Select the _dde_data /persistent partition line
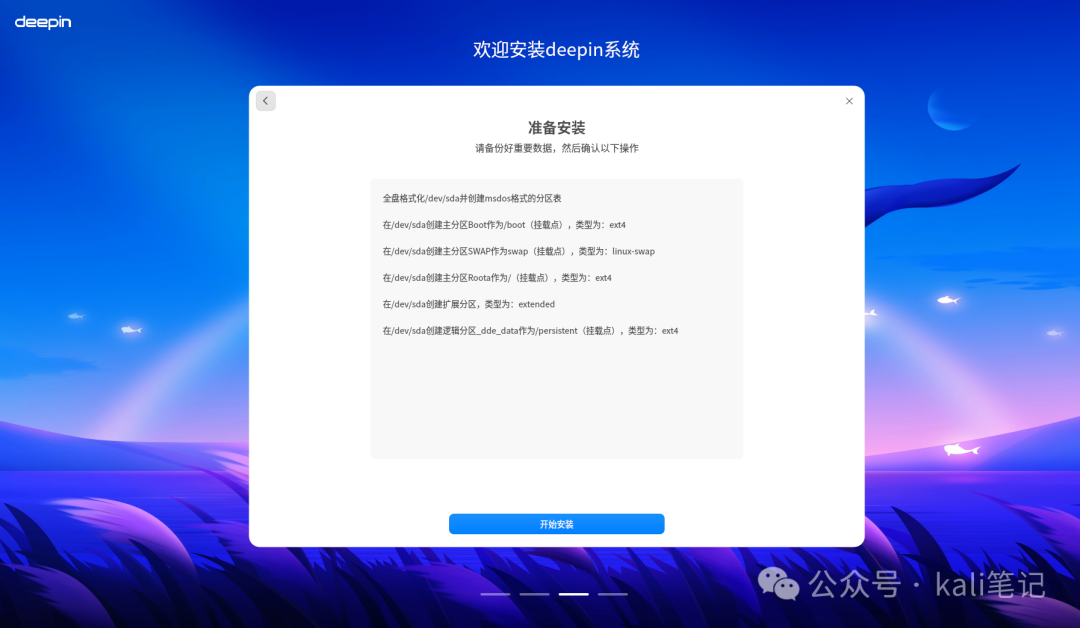1080x628 pixels. (530, 331)
